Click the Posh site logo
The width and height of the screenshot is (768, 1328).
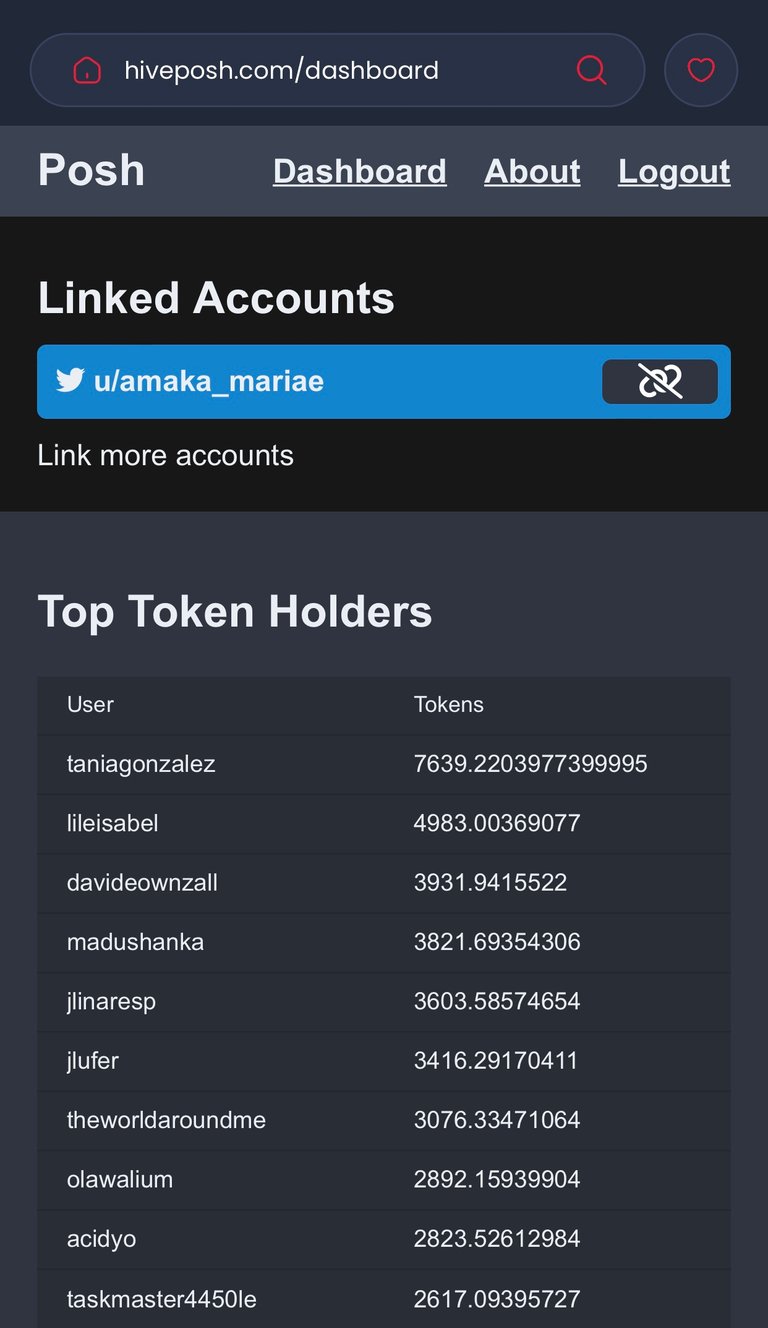pos(91,170)
